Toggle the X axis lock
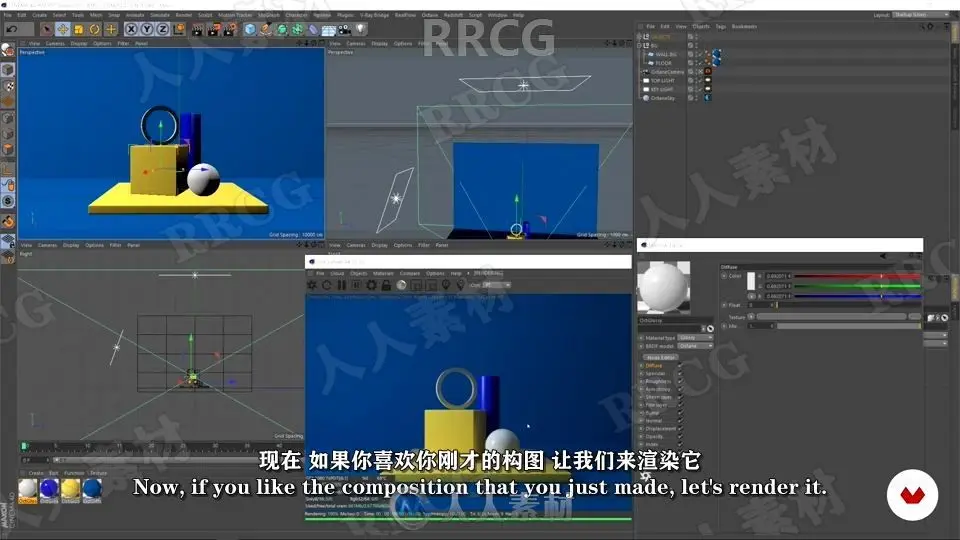 tap(131, 29)
